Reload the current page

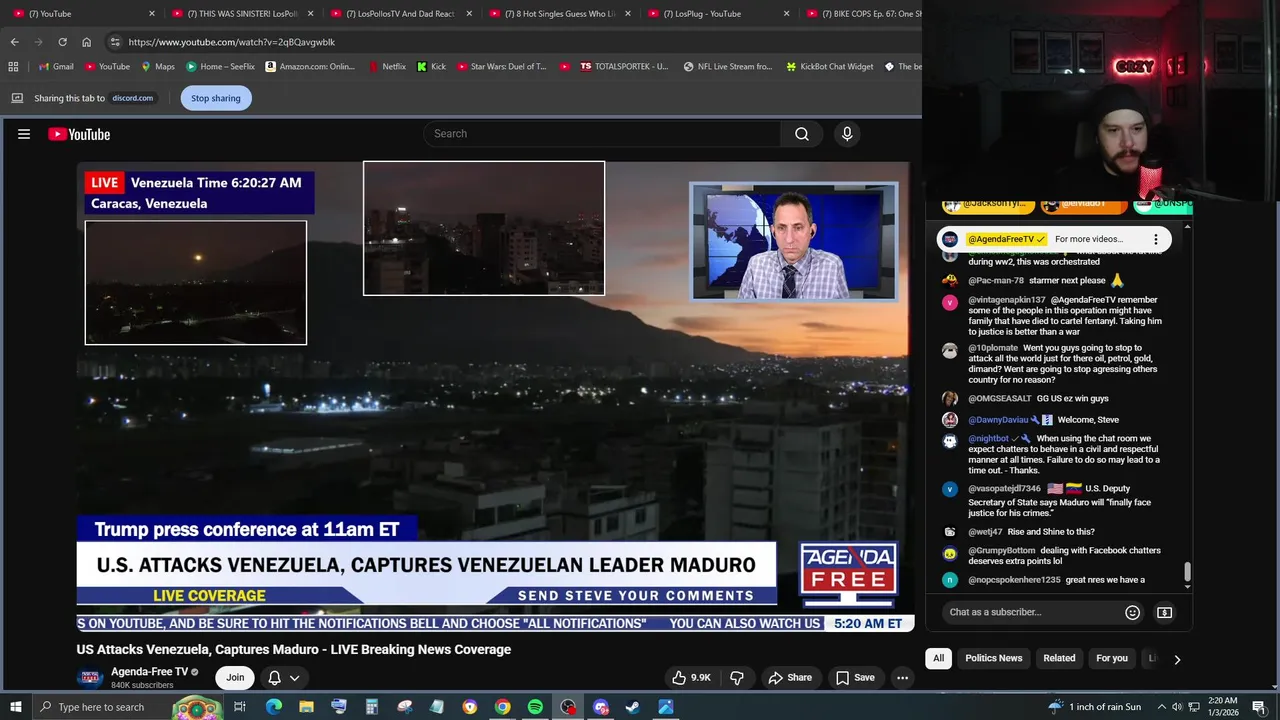coord(62,42)
